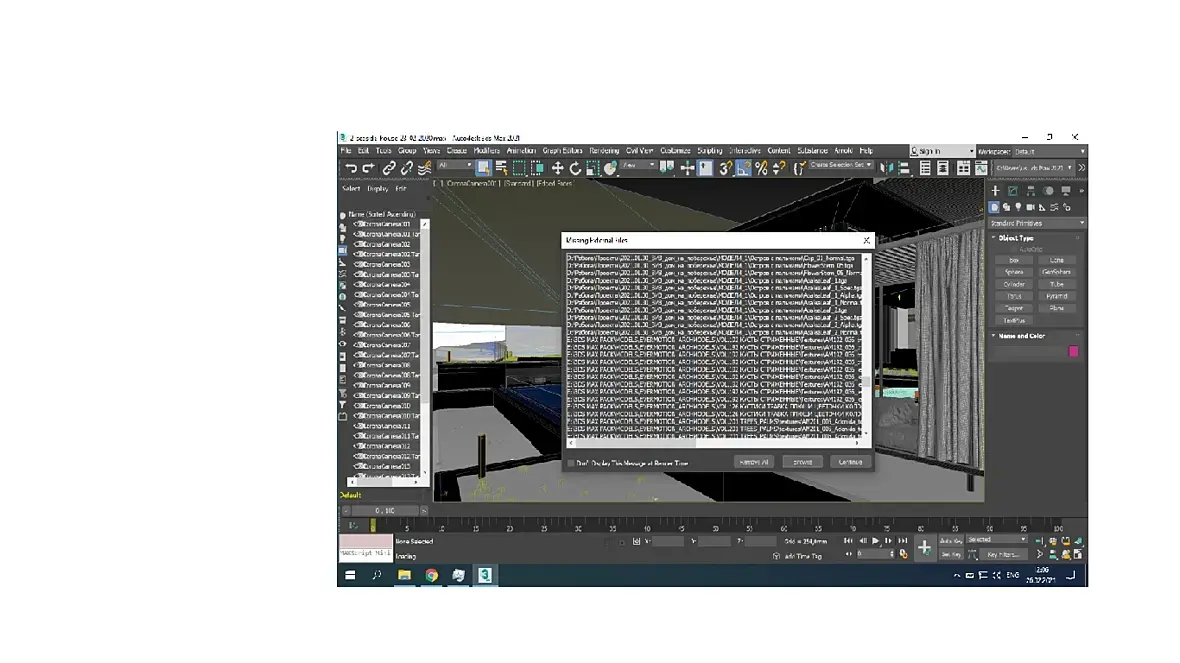Open the Sign In dropdown
This screenshot has width=1180, height=663.
coord(942,151)
